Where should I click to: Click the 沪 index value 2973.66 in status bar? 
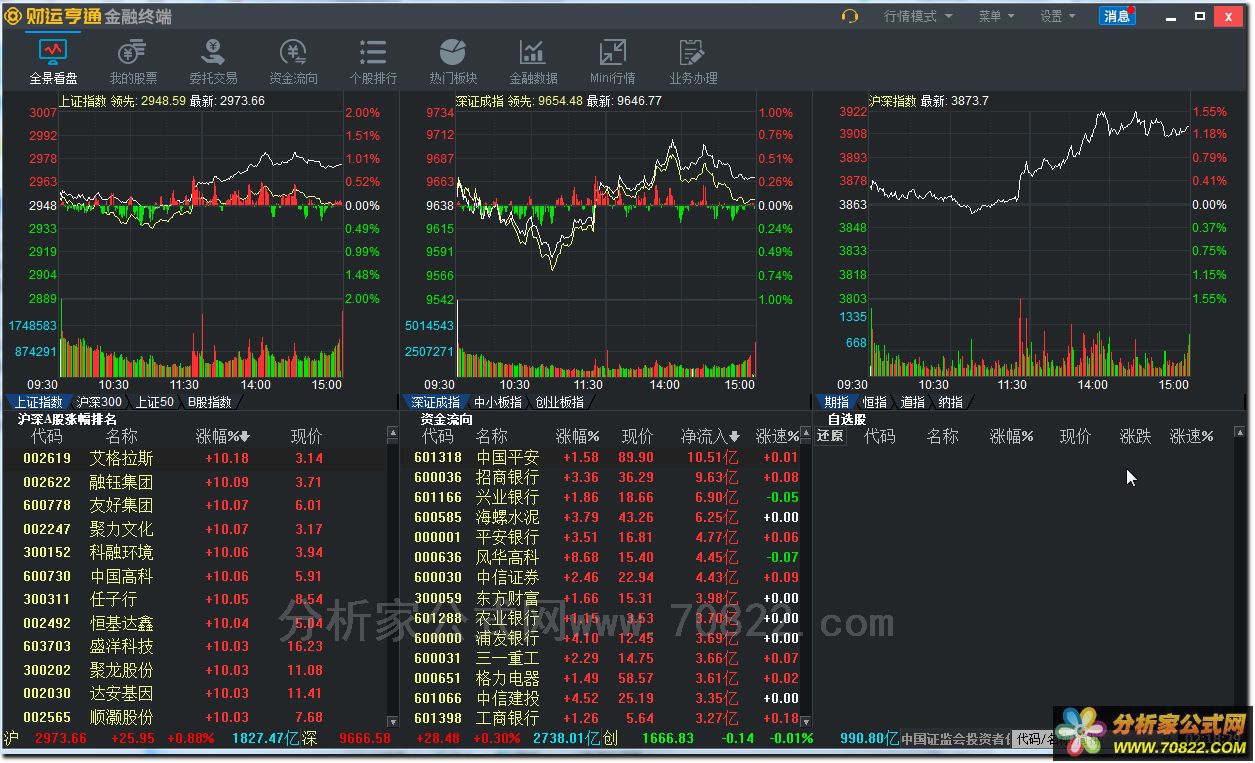click(61, 739)
